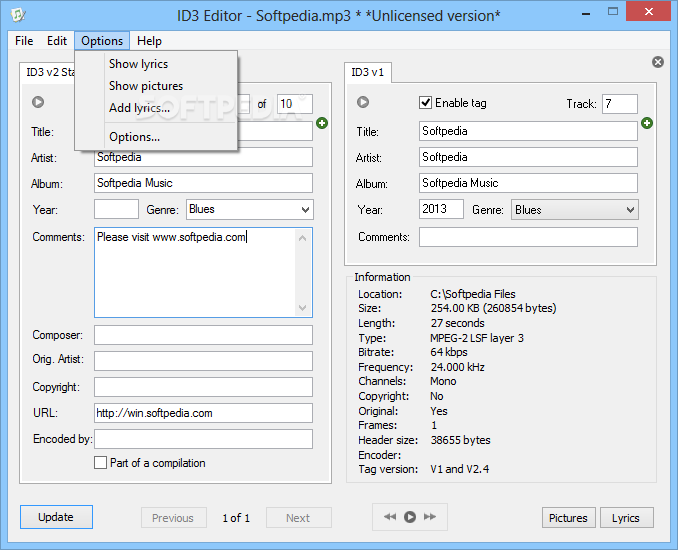
Task: Choose Show lyrics from the menu
Action: pyautogui.click(x=138, y=64)
